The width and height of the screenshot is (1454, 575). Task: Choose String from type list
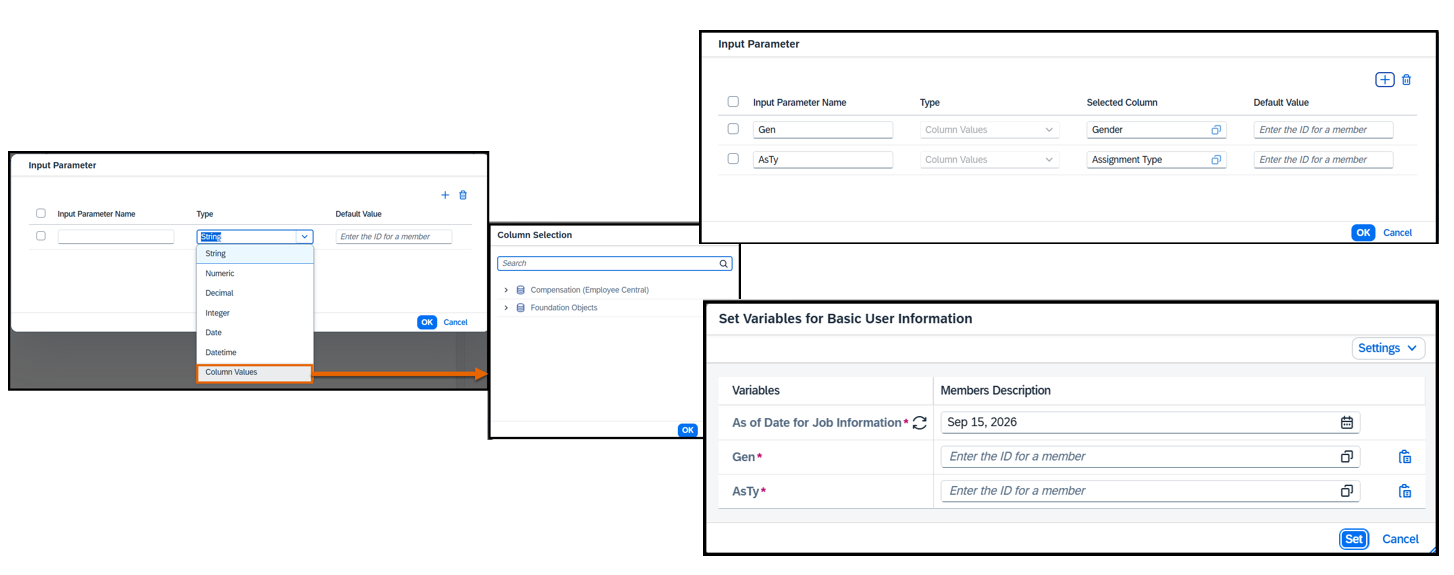(255, 254)
